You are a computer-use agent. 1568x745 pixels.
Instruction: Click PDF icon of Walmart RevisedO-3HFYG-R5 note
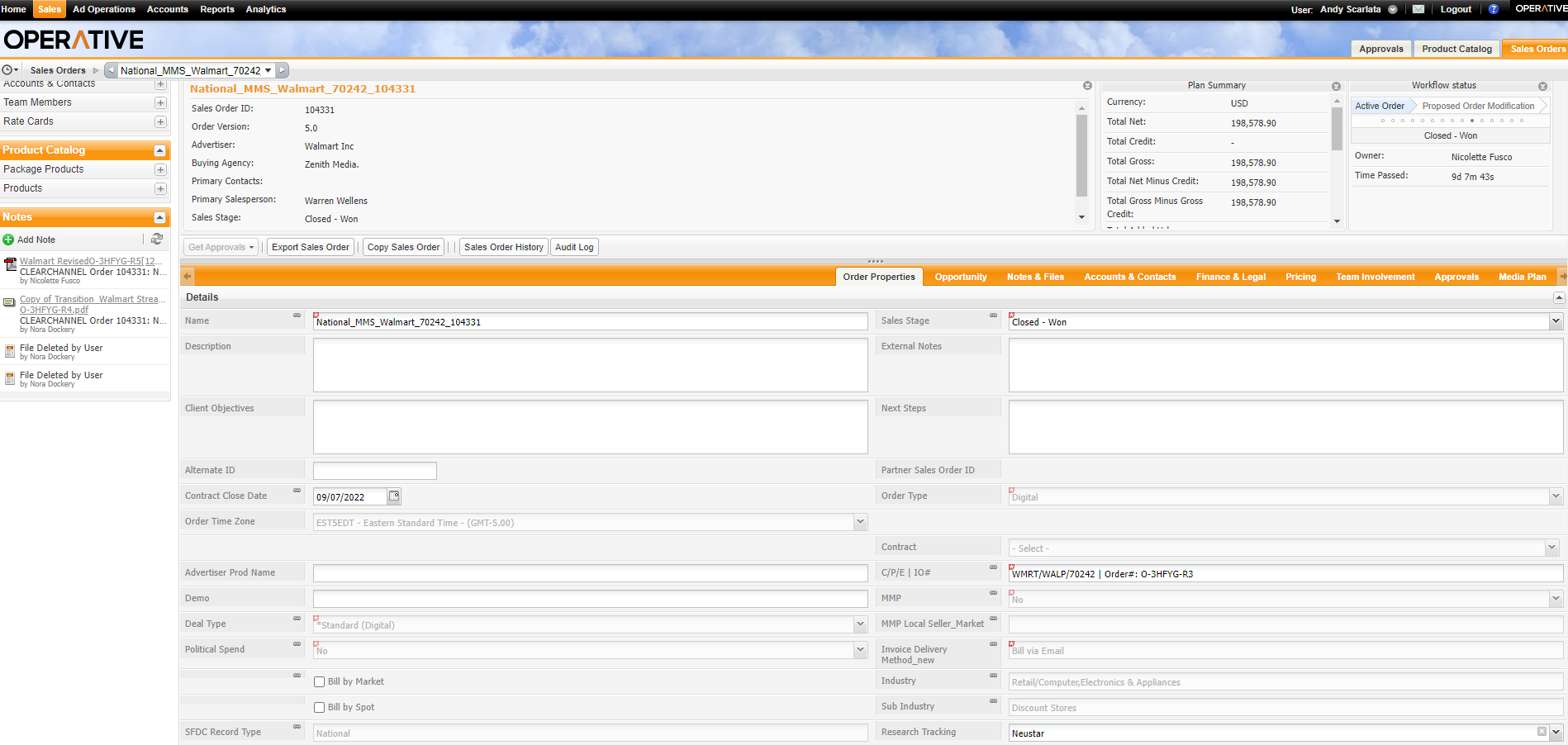pyautogui.click(x=10, y=264)
